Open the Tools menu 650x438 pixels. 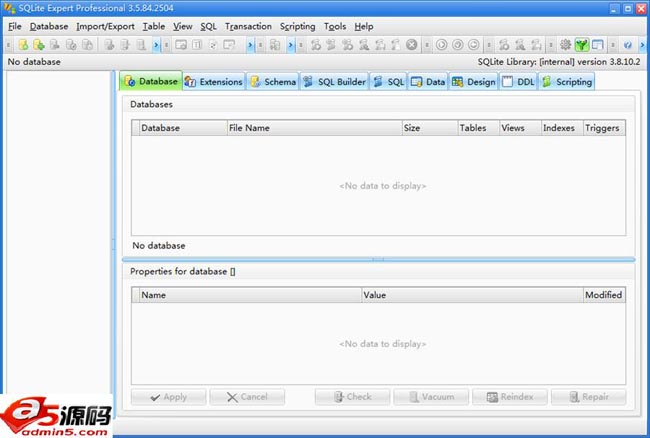pos(335,27)
